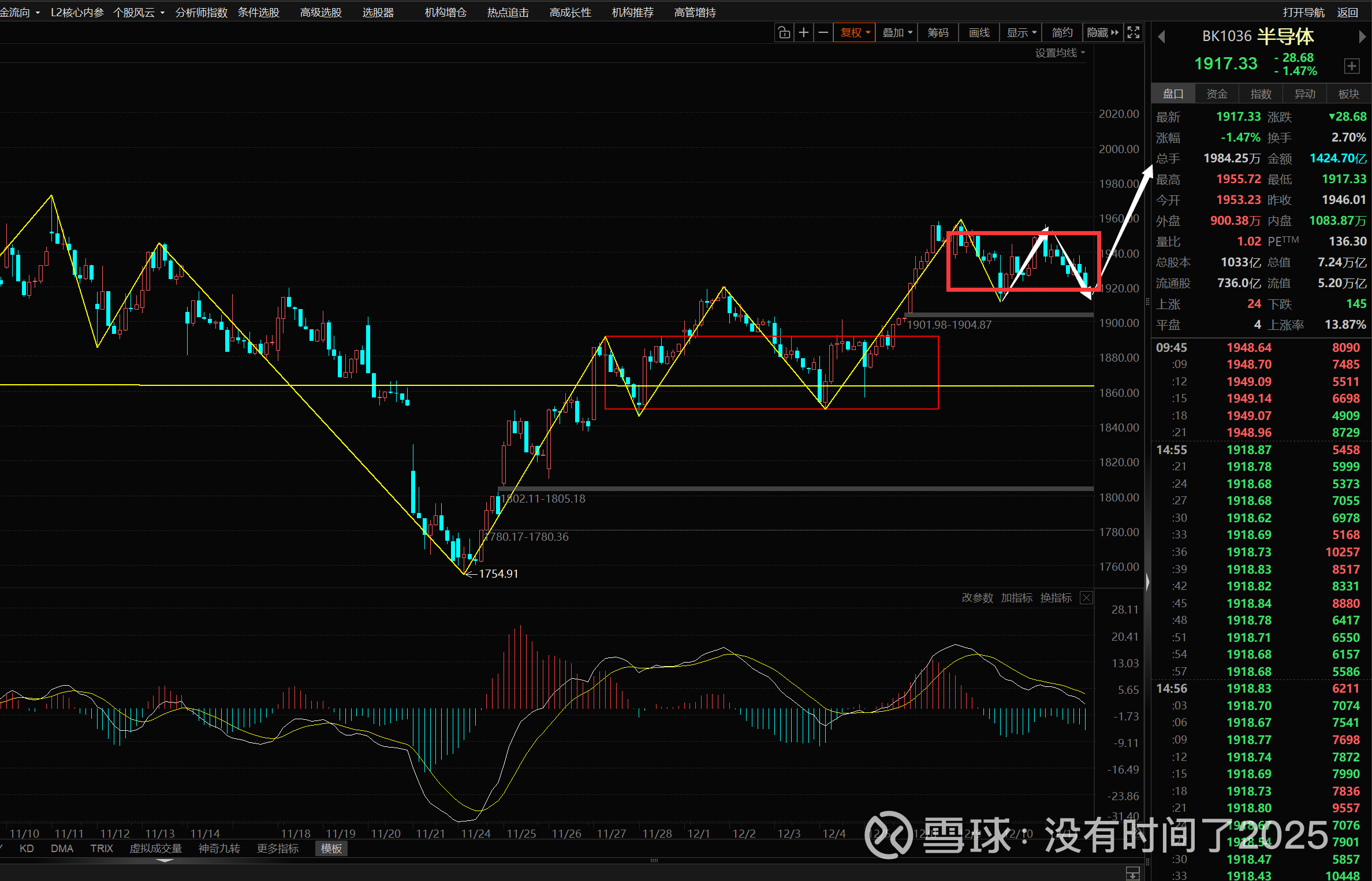Open 高级选股 menu item
The width and height of the screenshot is (1372, 881).
(320, 12)
